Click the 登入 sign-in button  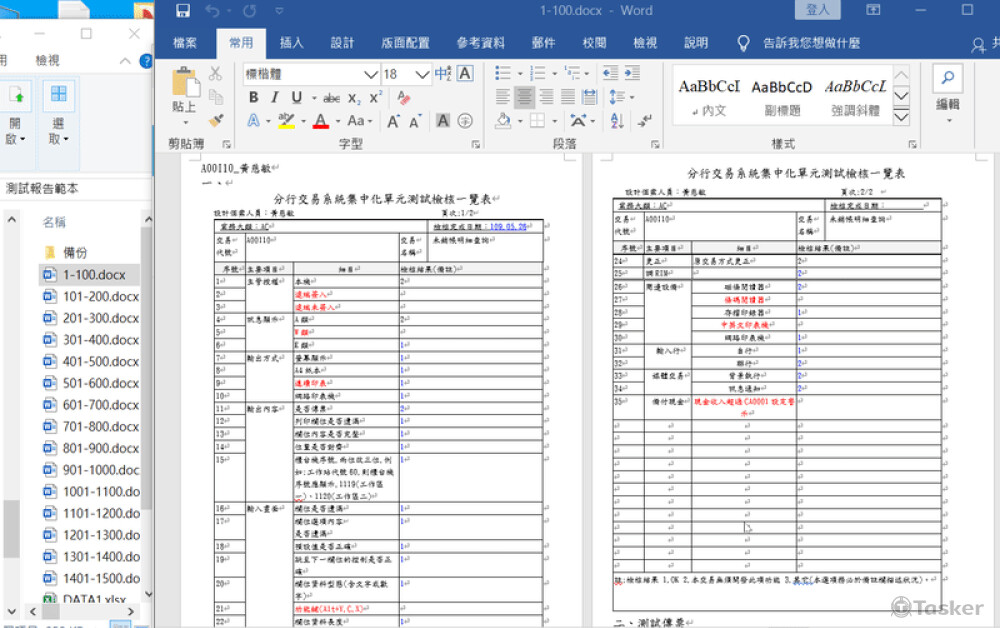[818, 10]
